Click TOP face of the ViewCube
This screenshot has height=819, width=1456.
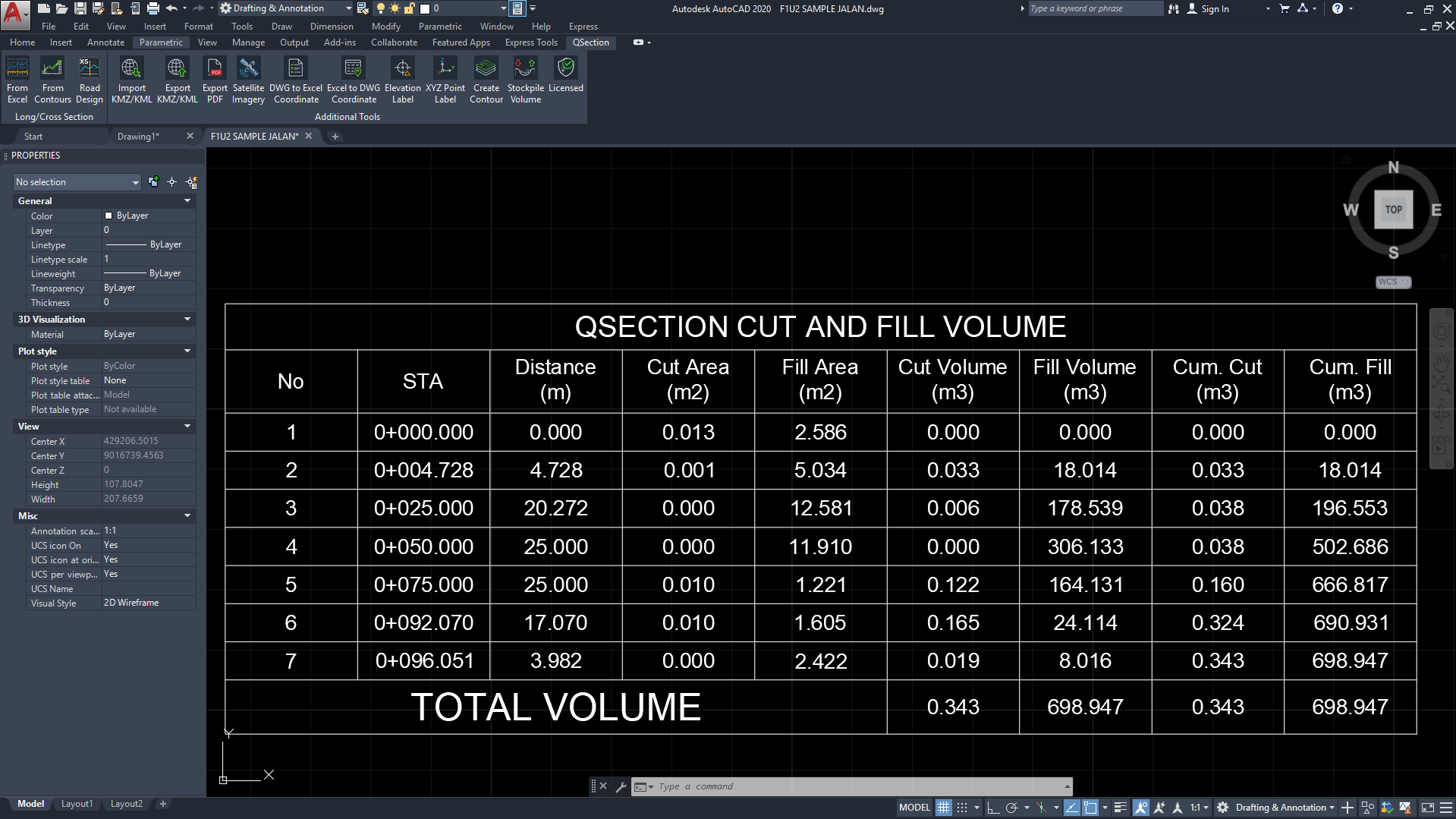1394,209
